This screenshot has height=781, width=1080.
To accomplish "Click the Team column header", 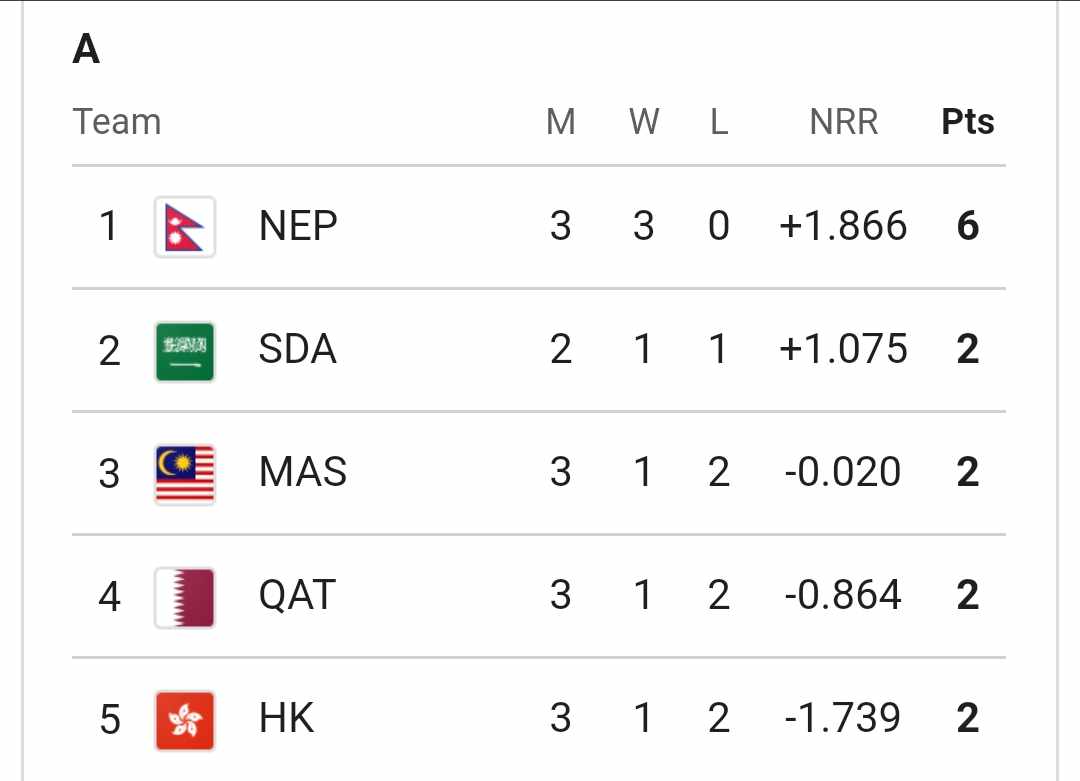I will click(x=117, y=122).
